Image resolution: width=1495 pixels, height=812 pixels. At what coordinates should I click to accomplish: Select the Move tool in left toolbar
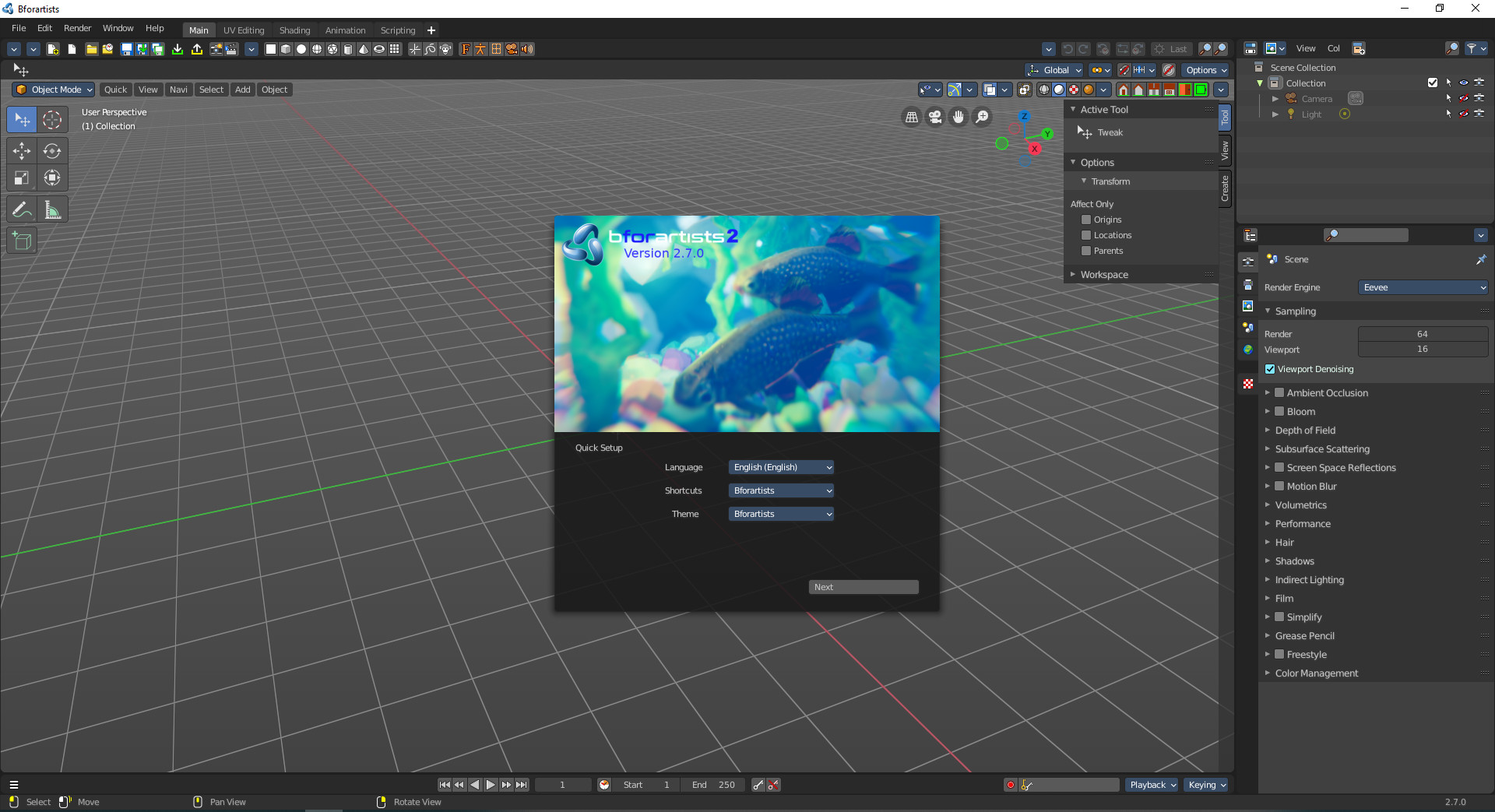[x=22, y=151]
